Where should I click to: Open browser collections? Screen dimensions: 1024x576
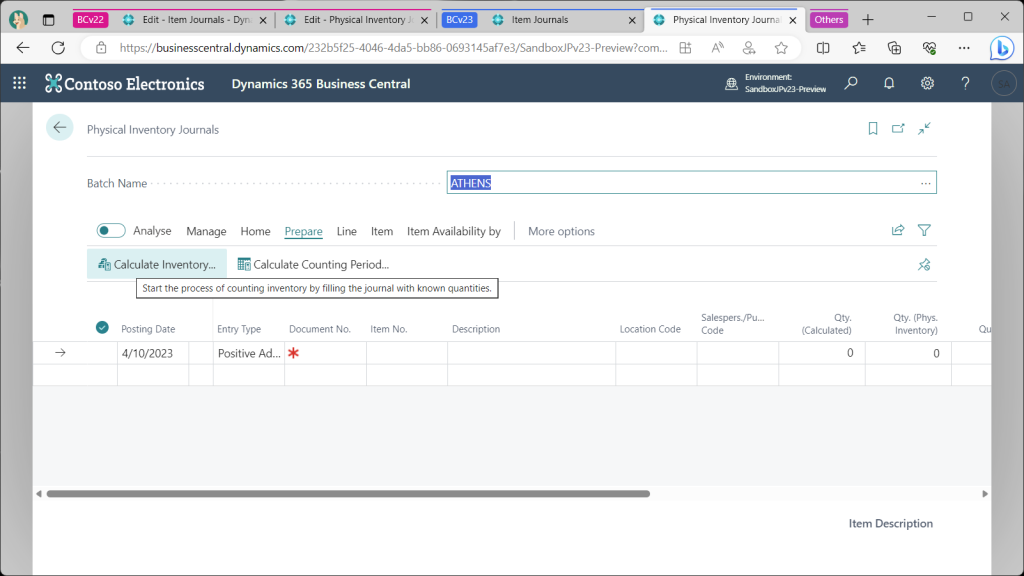point(894,48)
